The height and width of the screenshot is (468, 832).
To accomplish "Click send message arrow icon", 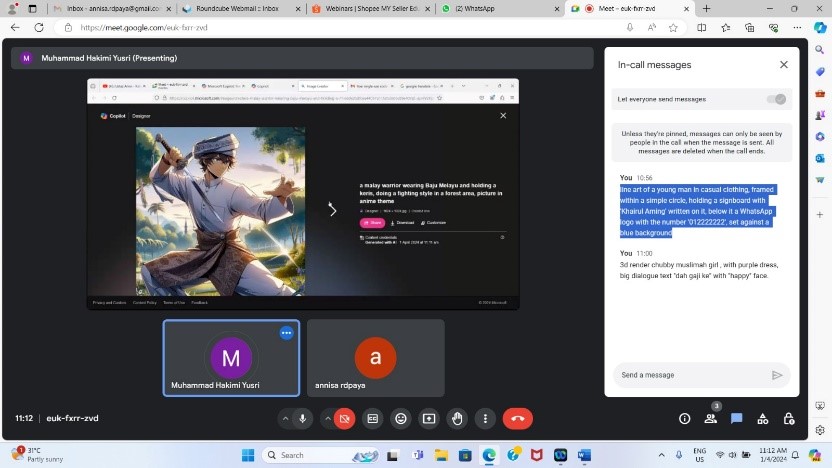I will [777, 375].
